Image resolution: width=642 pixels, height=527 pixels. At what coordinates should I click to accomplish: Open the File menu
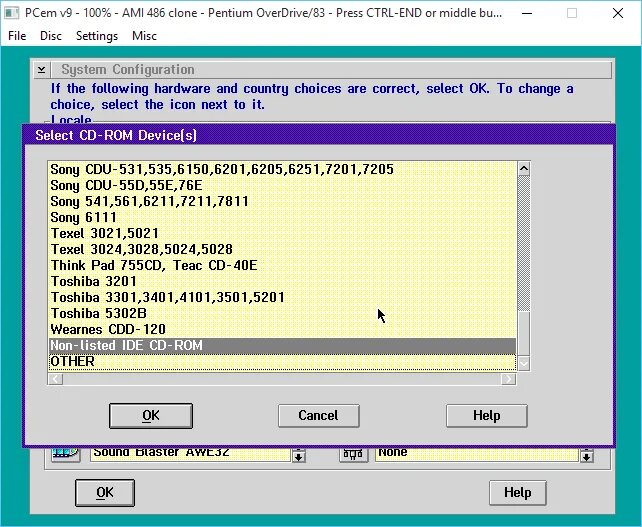17,36
